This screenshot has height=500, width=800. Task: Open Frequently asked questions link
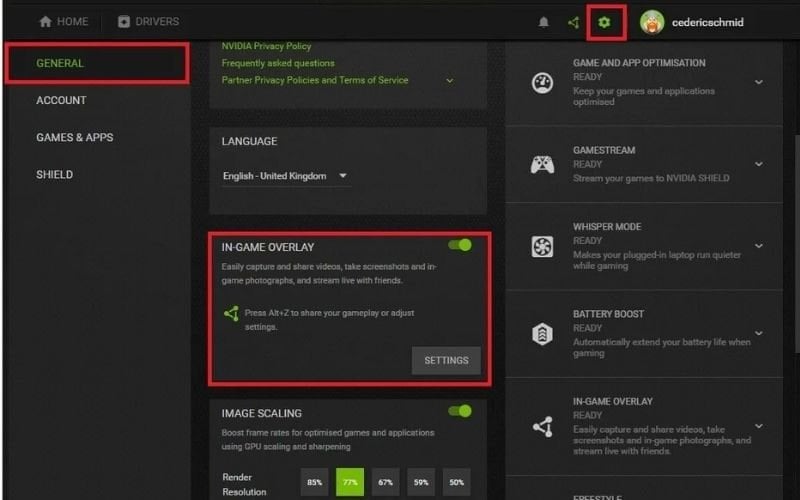point(278,63)
